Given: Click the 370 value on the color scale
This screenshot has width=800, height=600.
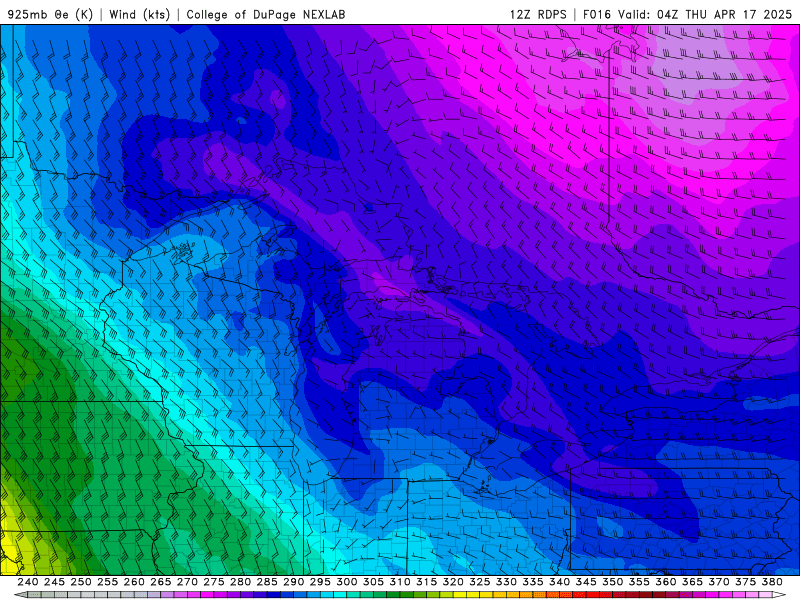Looking at the screenshot, I should tap(718, 582).
